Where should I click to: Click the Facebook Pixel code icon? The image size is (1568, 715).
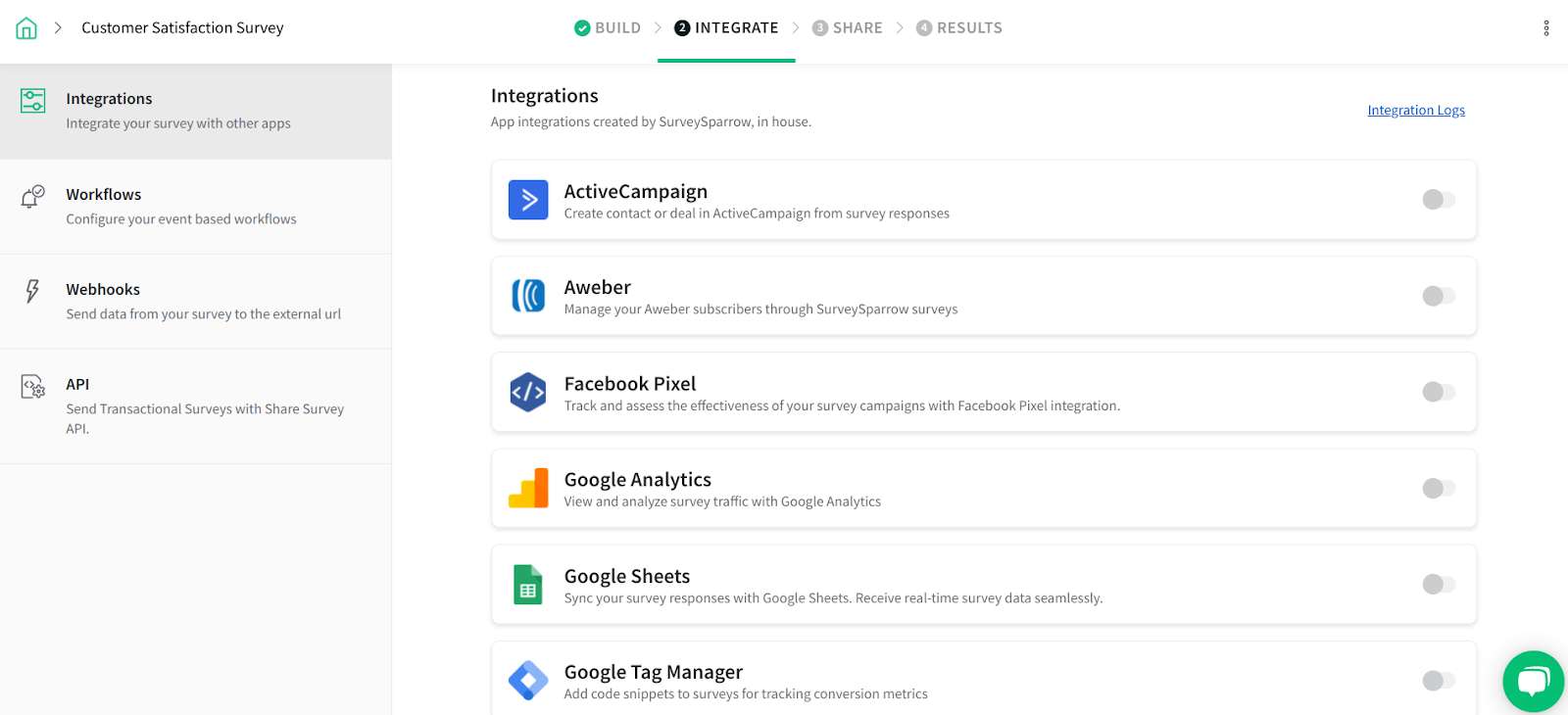pyautogui.click(x=528, y=392)
